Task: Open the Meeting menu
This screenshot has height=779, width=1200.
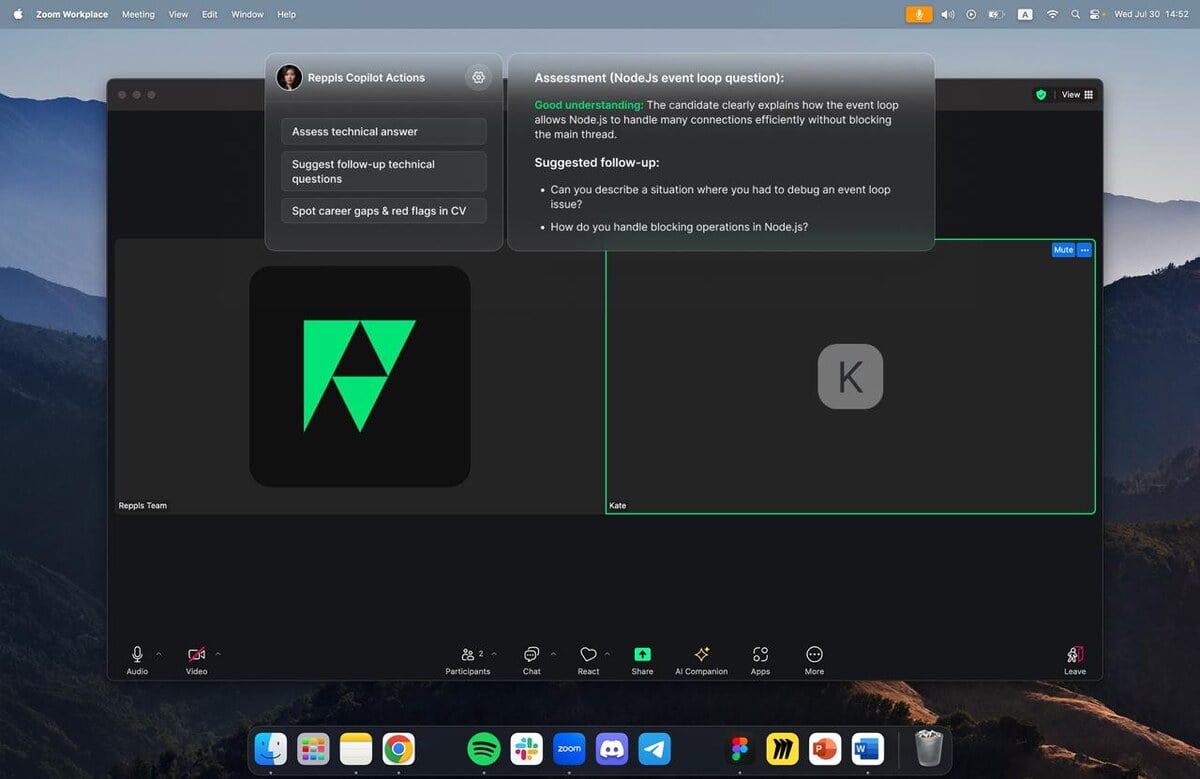Action: 138,15
